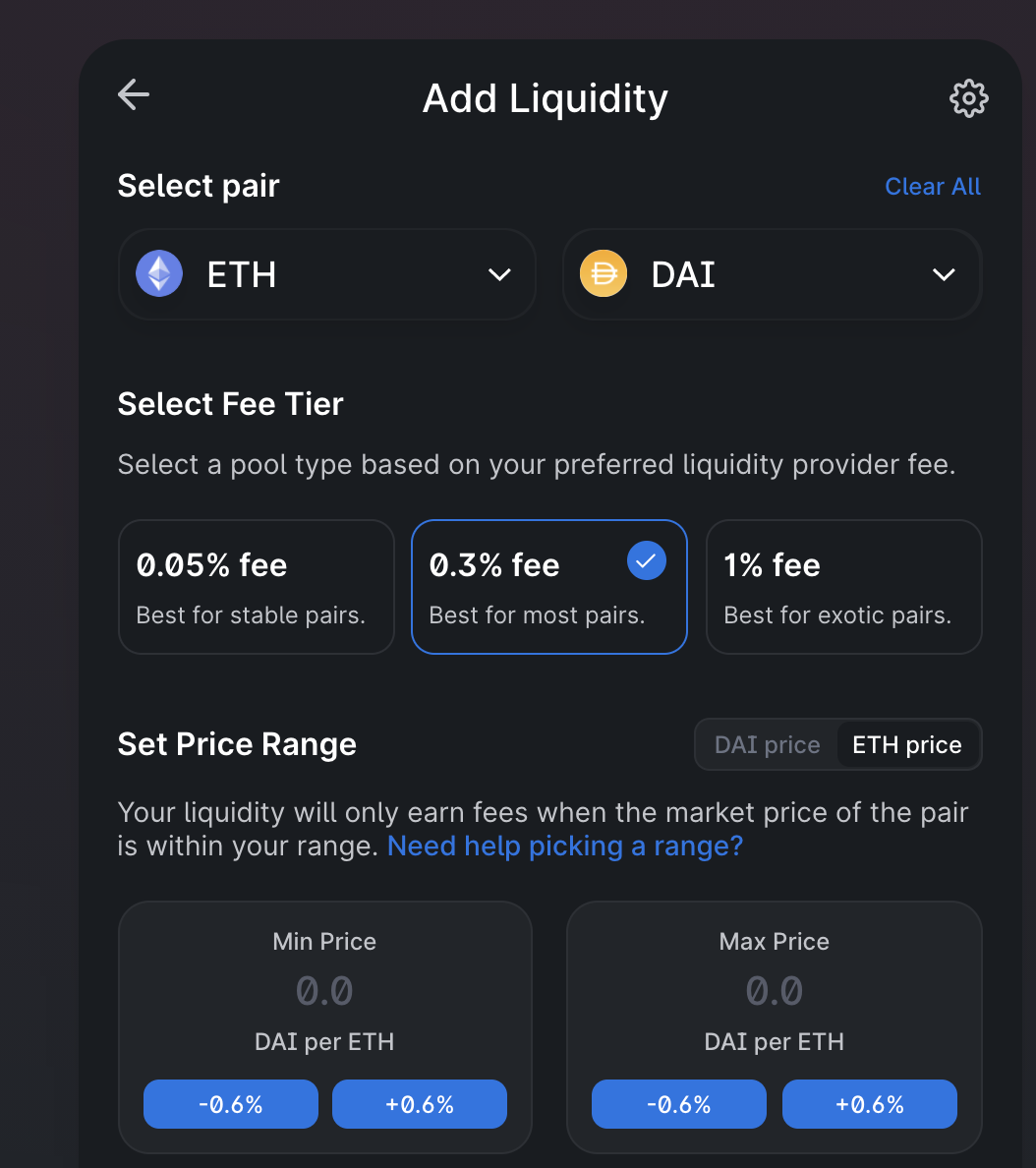Click the Min Price input field
The image size is (1036, 1168).
(324, 991)
